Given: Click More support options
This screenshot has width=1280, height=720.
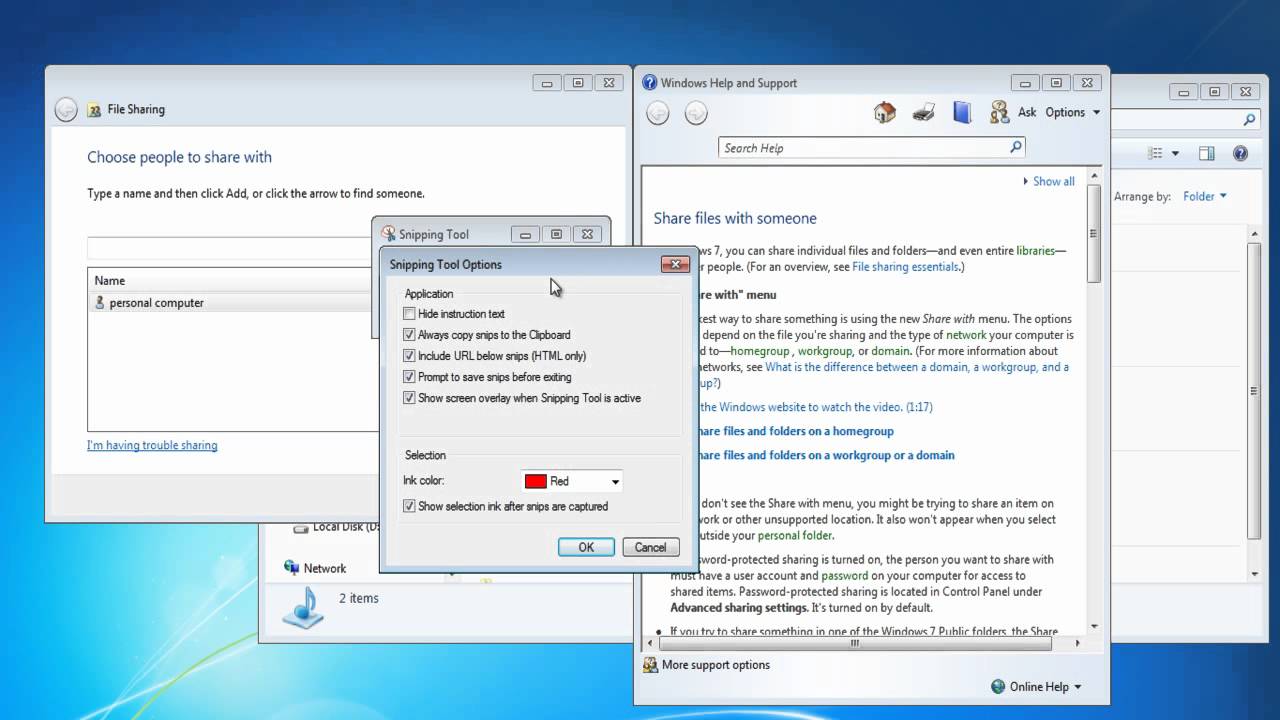Looking at the screenshot, I should pos(716,665).
